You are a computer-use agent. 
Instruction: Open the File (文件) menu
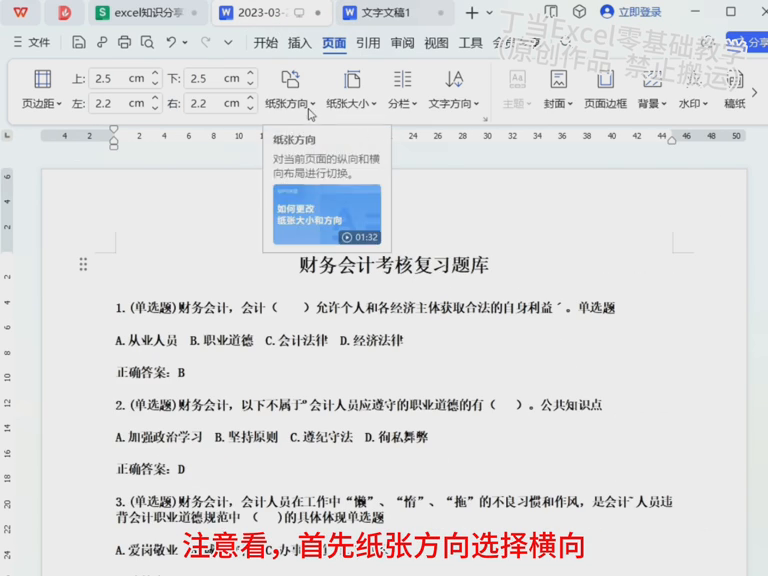(x=32, y=43)
